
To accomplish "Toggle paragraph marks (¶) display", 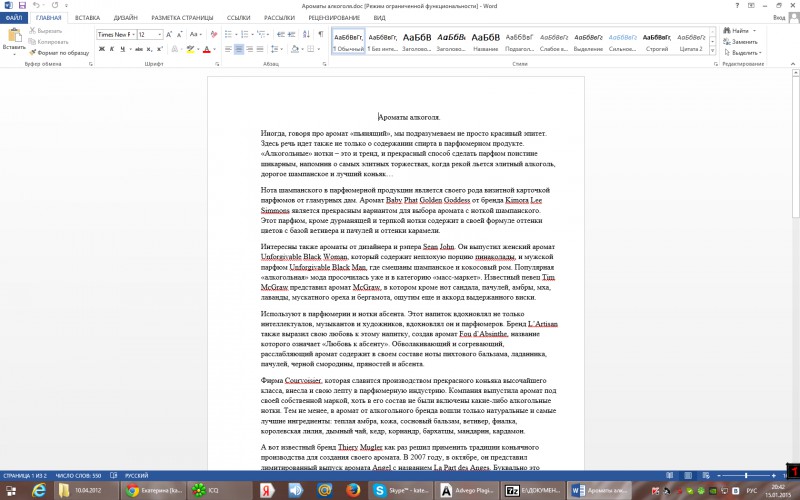I will point(320,34).
